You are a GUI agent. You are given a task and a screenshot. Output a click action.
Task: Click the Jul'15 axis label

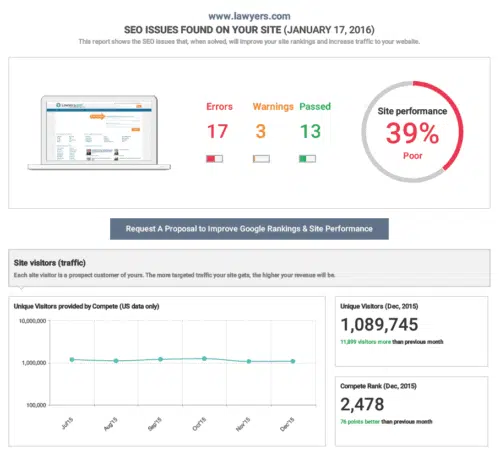67,423
